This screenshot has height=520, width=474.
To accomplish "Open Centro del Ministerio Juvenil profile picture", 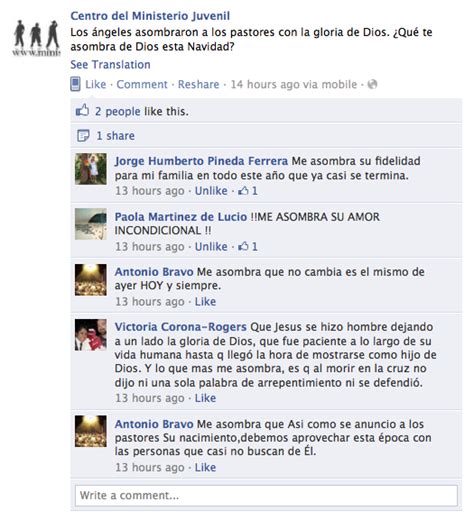I will click(x=36, y=38).
